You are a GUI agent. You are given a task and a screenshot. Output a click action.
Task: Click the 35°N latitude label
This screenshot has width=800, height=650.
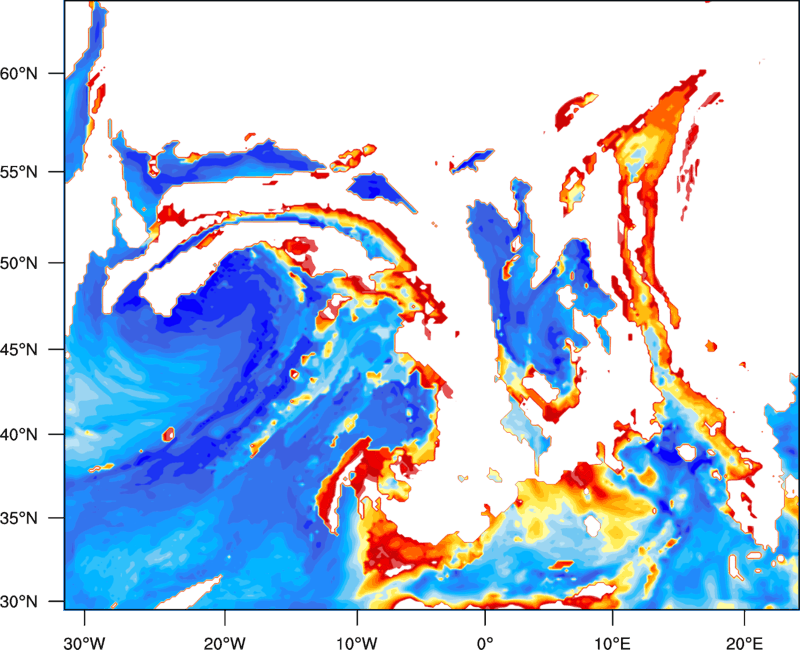19,518
